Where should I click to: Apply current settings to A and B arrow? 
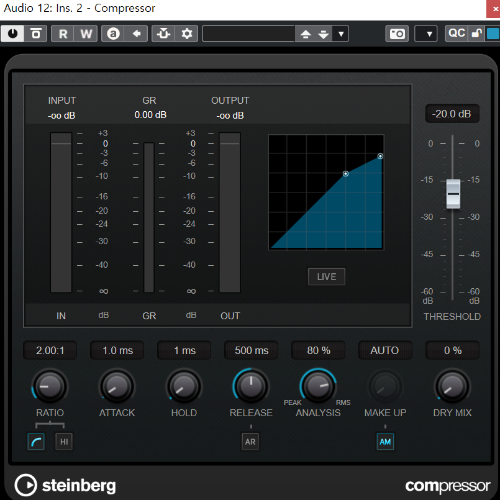(136, 34)
